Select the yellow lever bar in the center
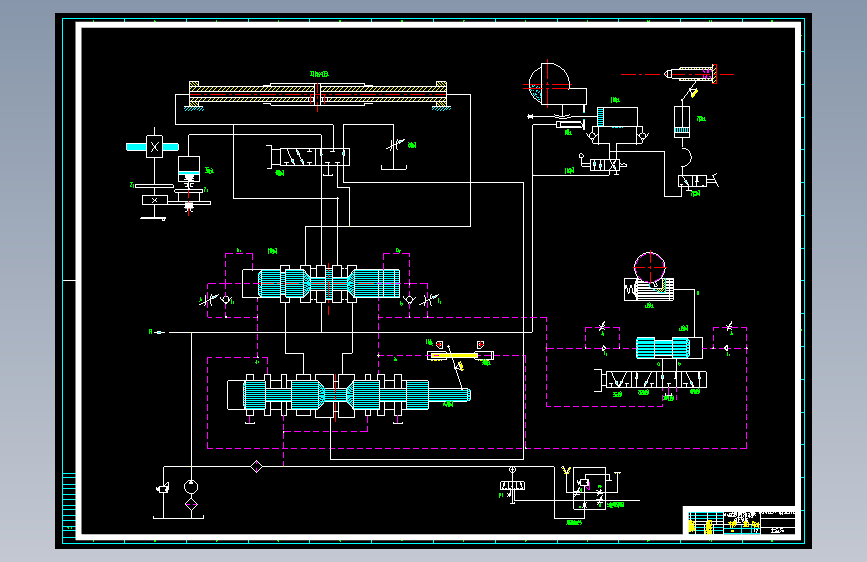 tap(459, 356)
